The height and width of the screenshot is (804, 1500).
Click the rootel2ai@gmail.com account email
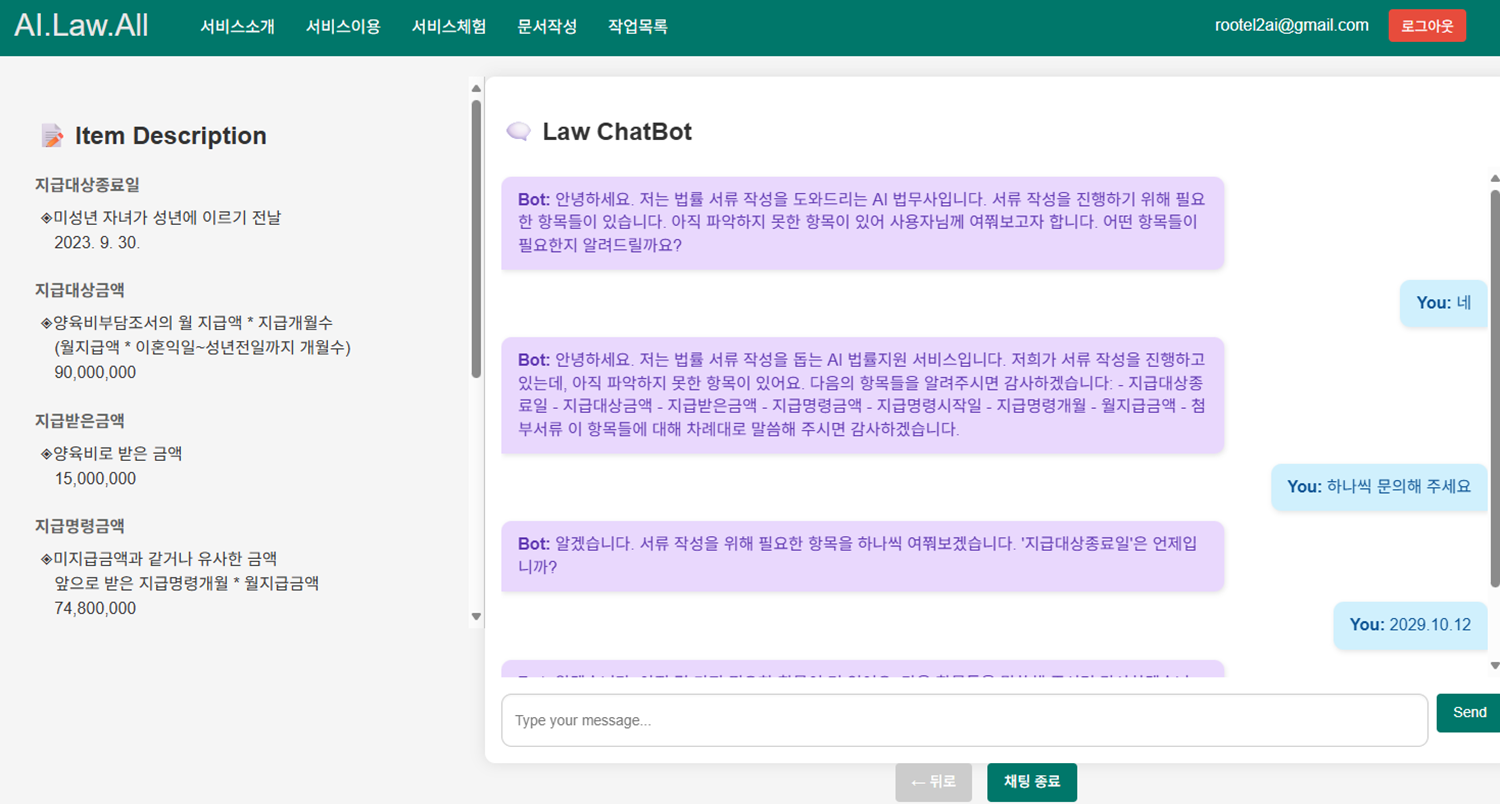(1291, 26)
